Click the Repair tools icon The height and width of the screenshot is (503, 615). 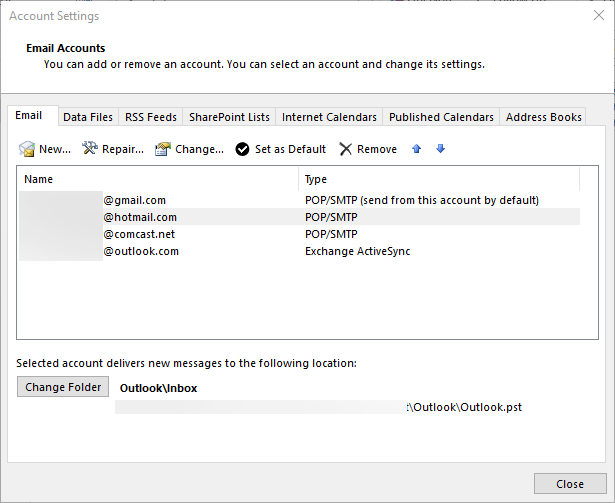pyautogui.click(x=89, y=149)
